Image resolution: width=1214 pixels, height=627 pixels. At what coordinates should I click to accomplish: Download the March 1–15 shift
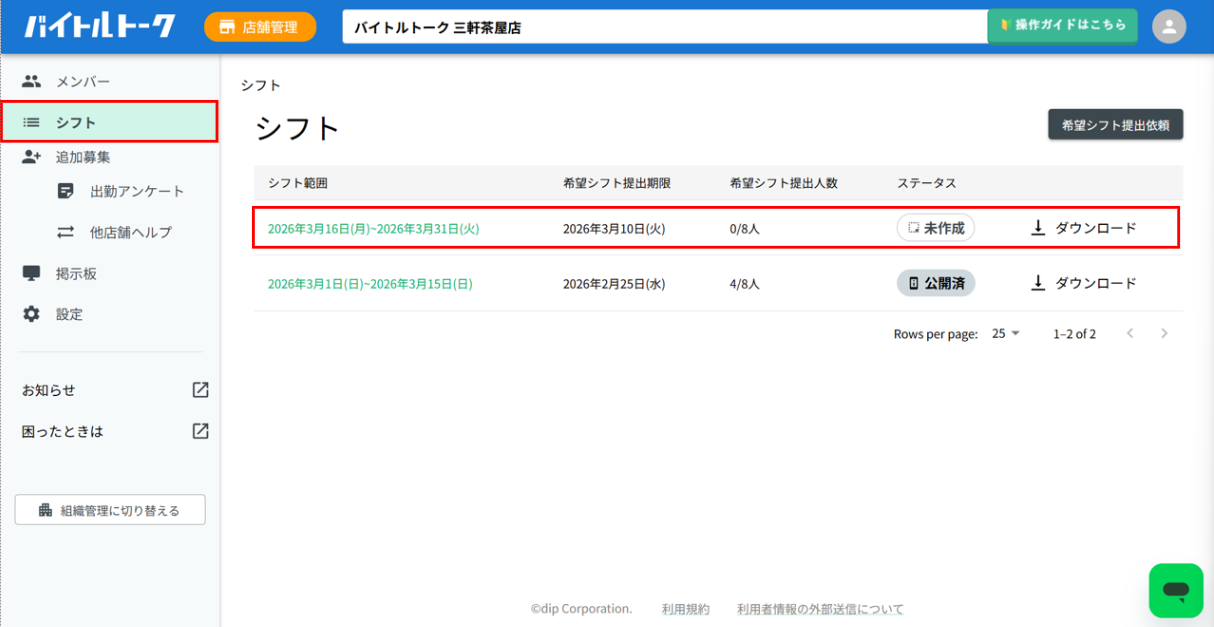1084,283
